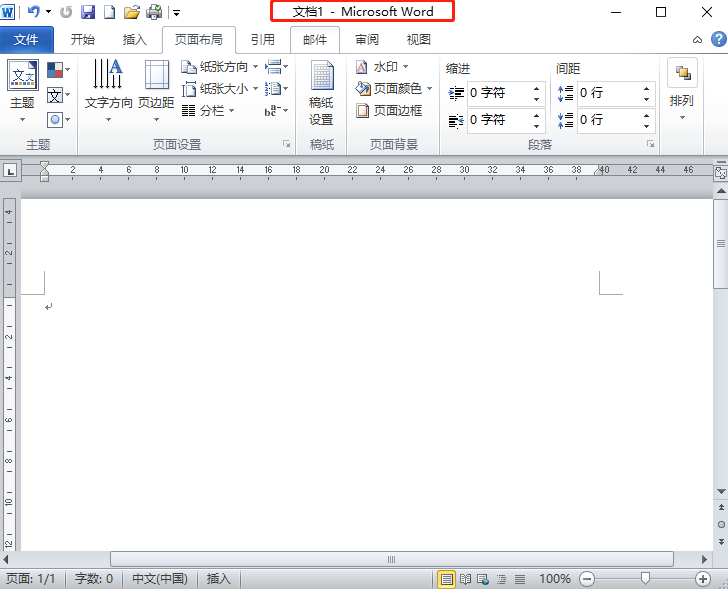Click the horizontal scrollbar right arrow
Image resolution: width=728 pixels, height=589 pixels.
704,559
